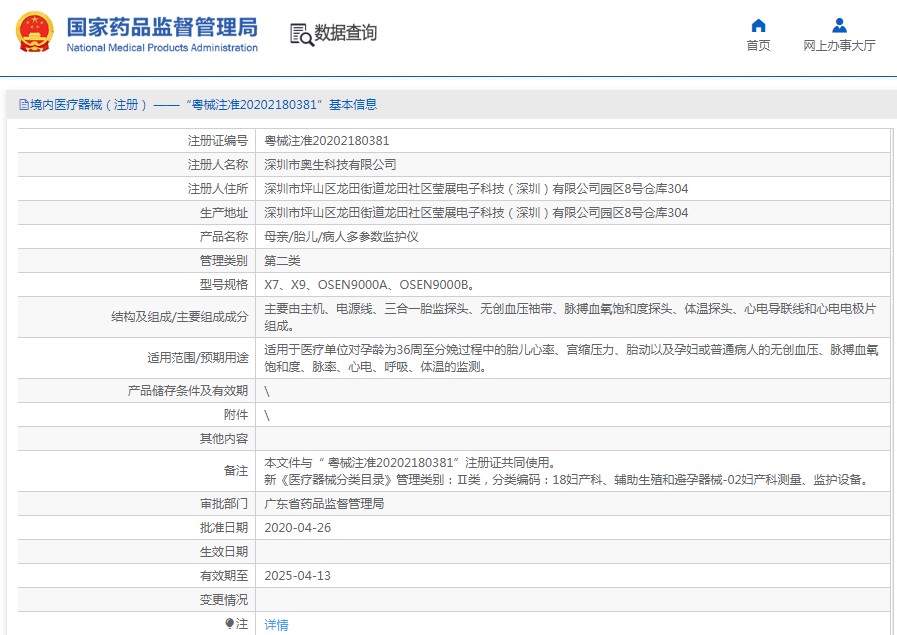Viewport: 897px width, 635px height.
Task: Click the 注册人名称 row label
Action: coord(217,165)
